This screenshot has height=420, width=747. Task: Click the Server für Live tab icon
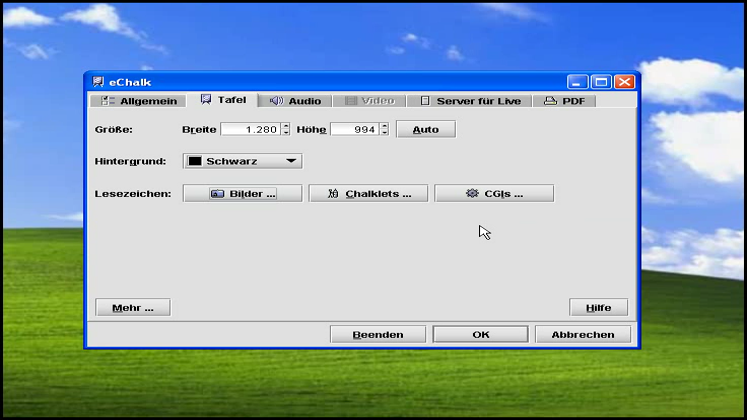point(425,101)
